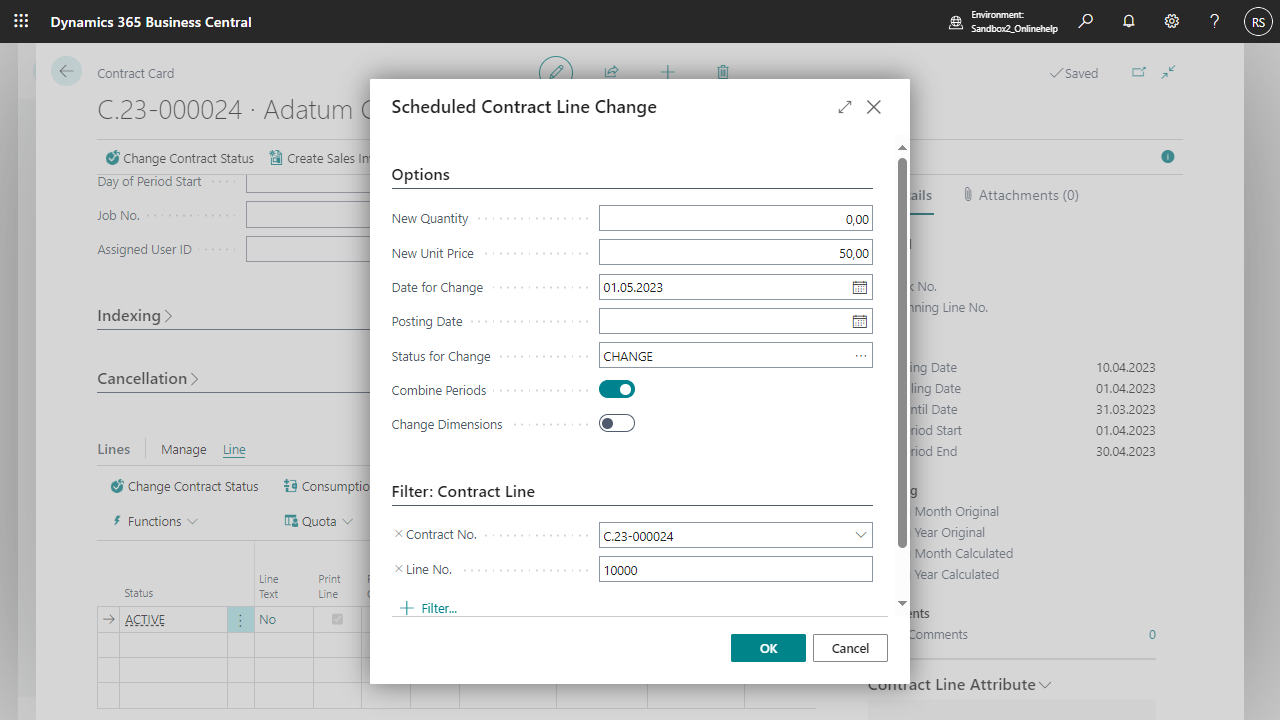Remove the Contract No. filter
The height and width of the screenshot is (720, 1280).
click(x=398, y=535)
